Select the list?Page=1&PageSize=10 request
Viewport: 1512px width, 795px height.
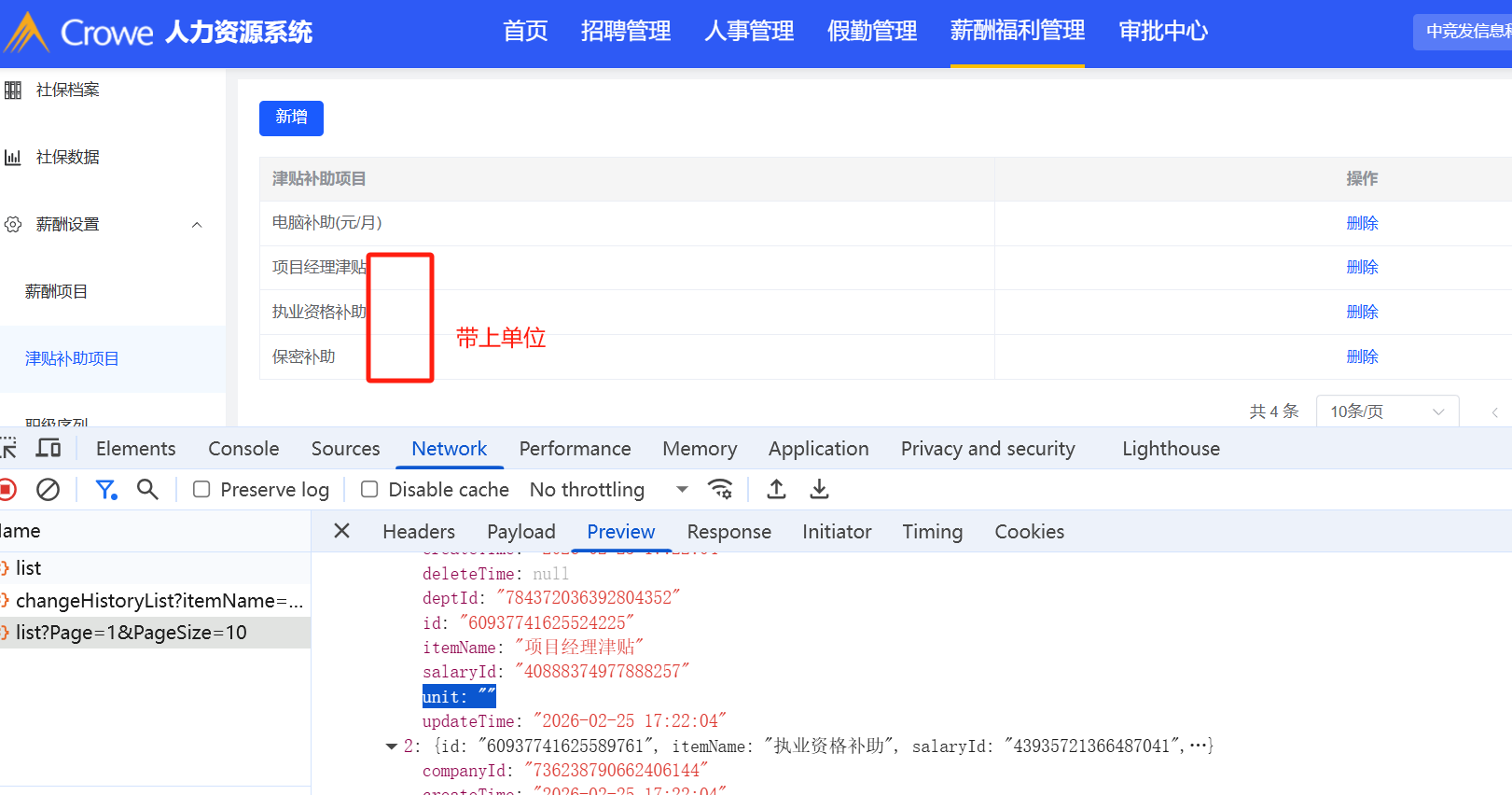click(x=155, y=633)
